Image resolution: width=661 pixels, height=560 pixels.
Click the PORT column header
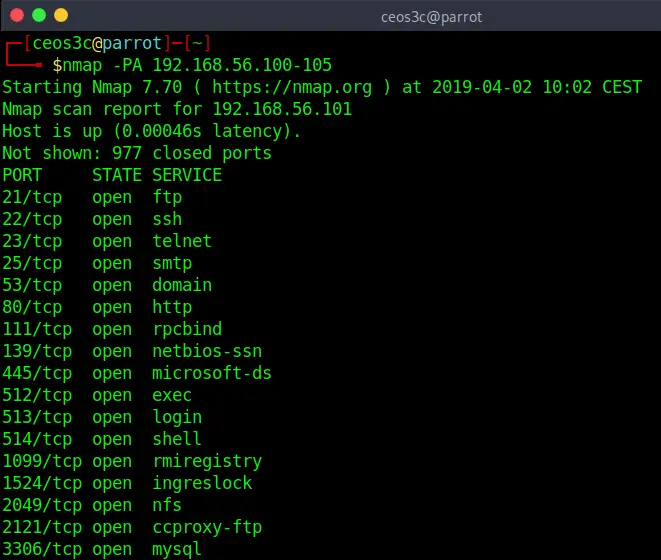click(22, 175)
